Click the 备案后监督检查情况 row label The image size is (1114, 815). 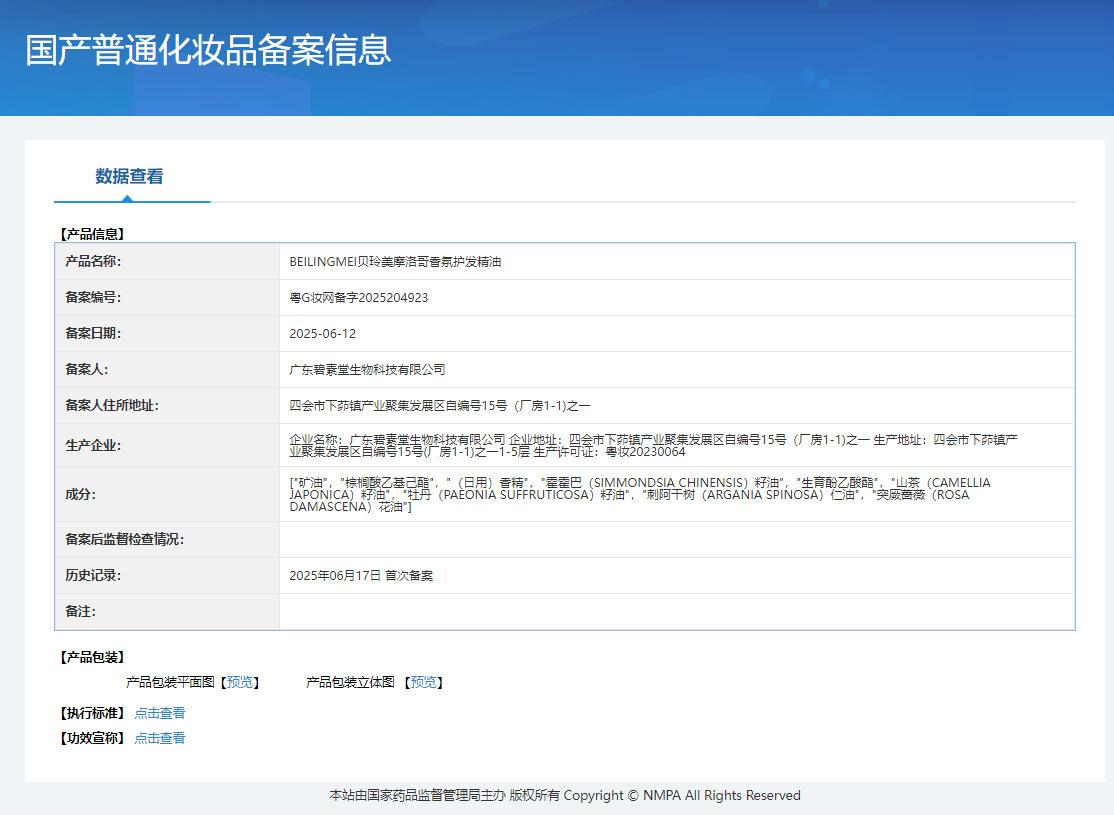[124, 540]
